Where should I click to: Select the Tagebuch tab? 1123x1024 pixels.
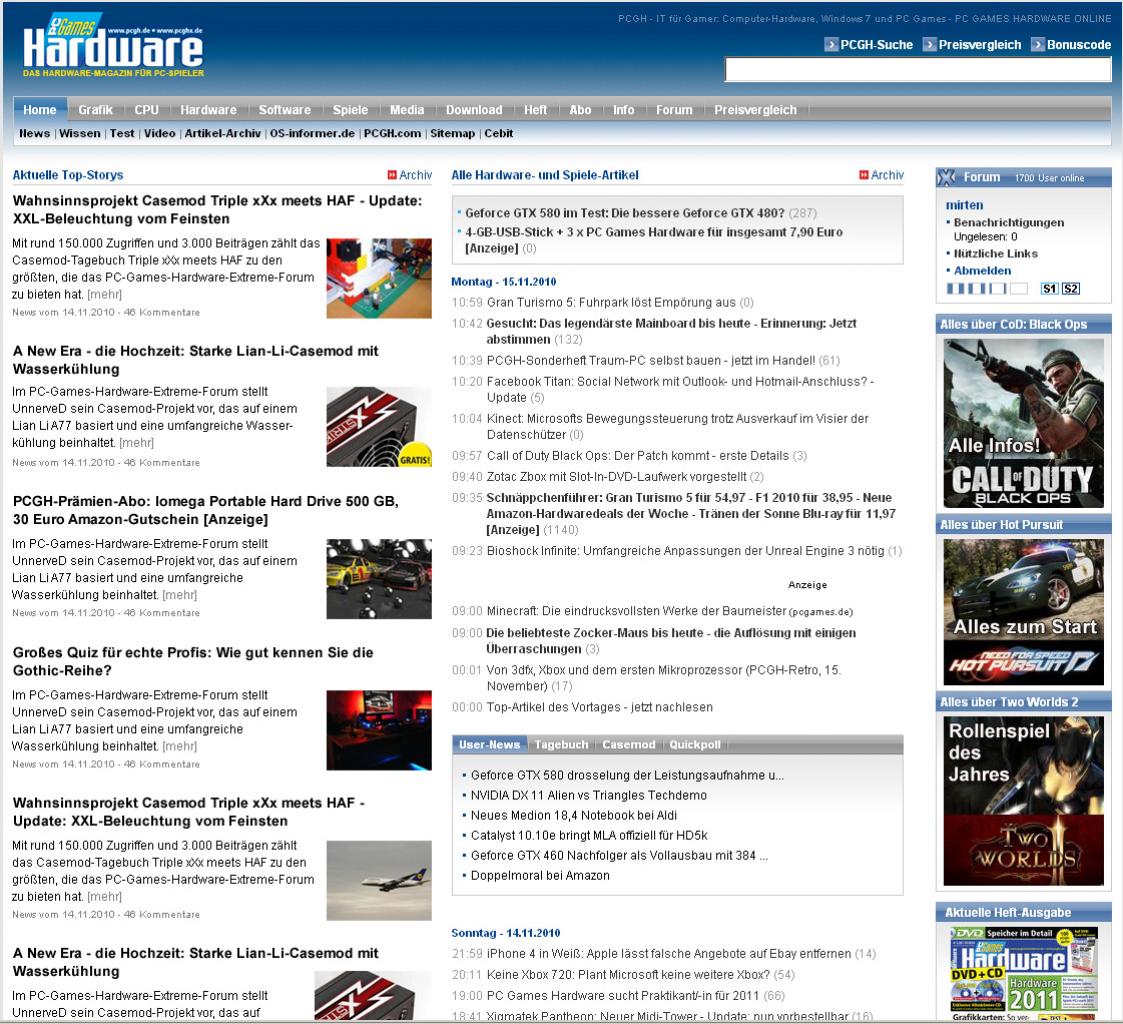pyautogui.click(x=562, y=745)
